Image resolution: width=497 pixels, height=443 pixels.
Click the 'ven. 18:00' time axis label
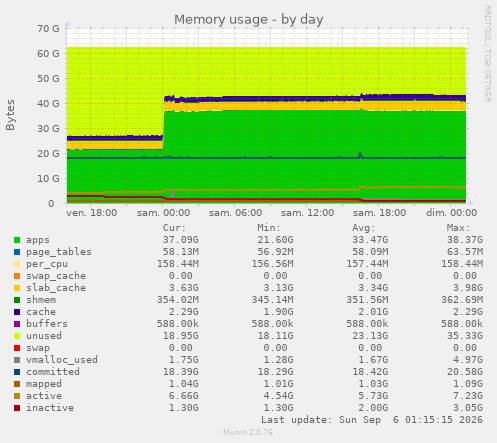pos(91,213)
